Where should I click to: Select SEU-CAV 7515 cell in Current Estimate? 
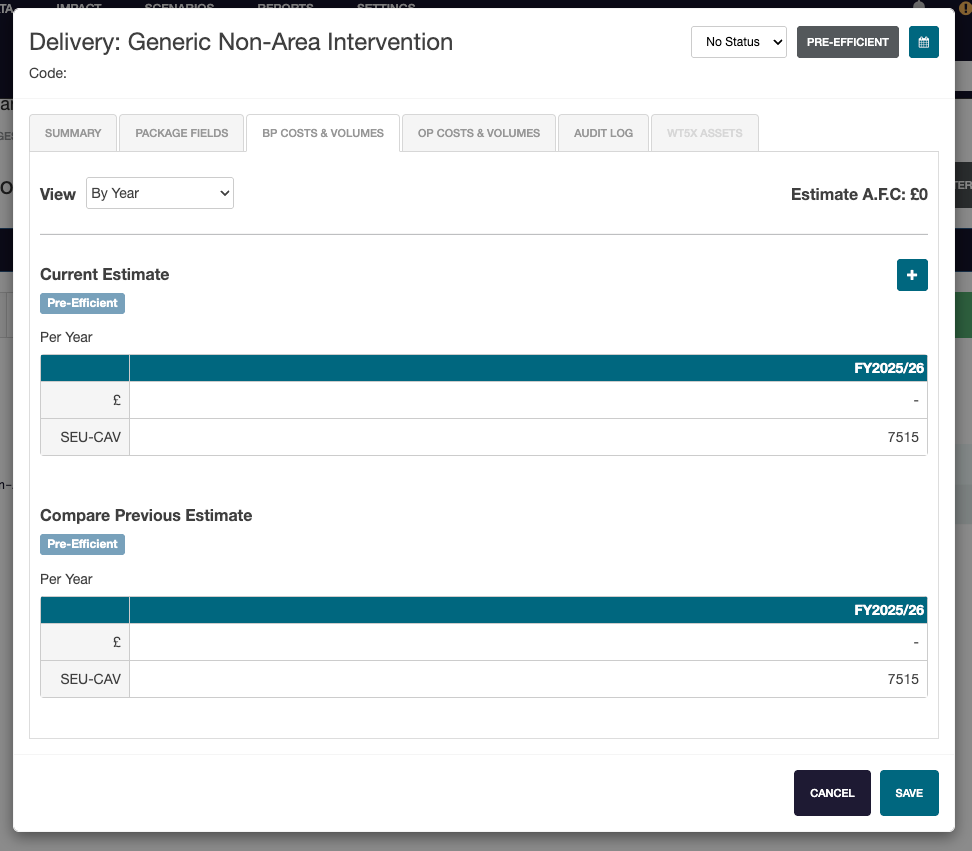coord(527,437)
